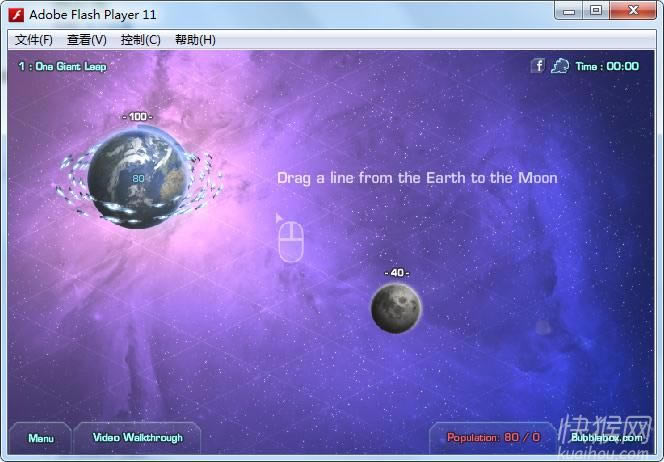Maximize the Flash Player window
This screenshot has width=664, height=462.
pyautogui.click(x=596, y=11)
